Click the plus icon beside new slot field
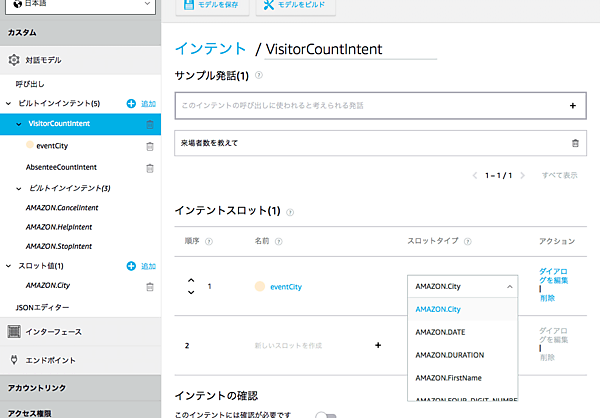This screenshot has height=418, width=600. pos(377,345)
